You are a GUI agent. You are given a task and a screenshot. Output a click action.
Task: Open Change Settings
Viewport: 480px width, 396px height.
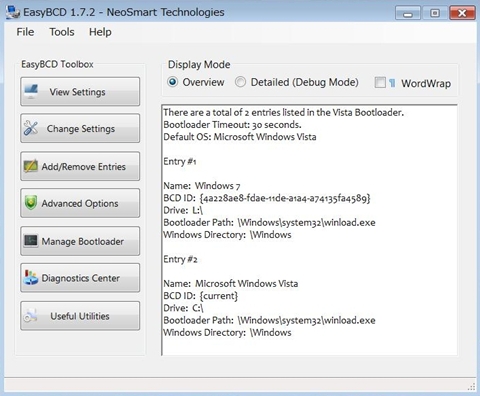click(80, 128)
